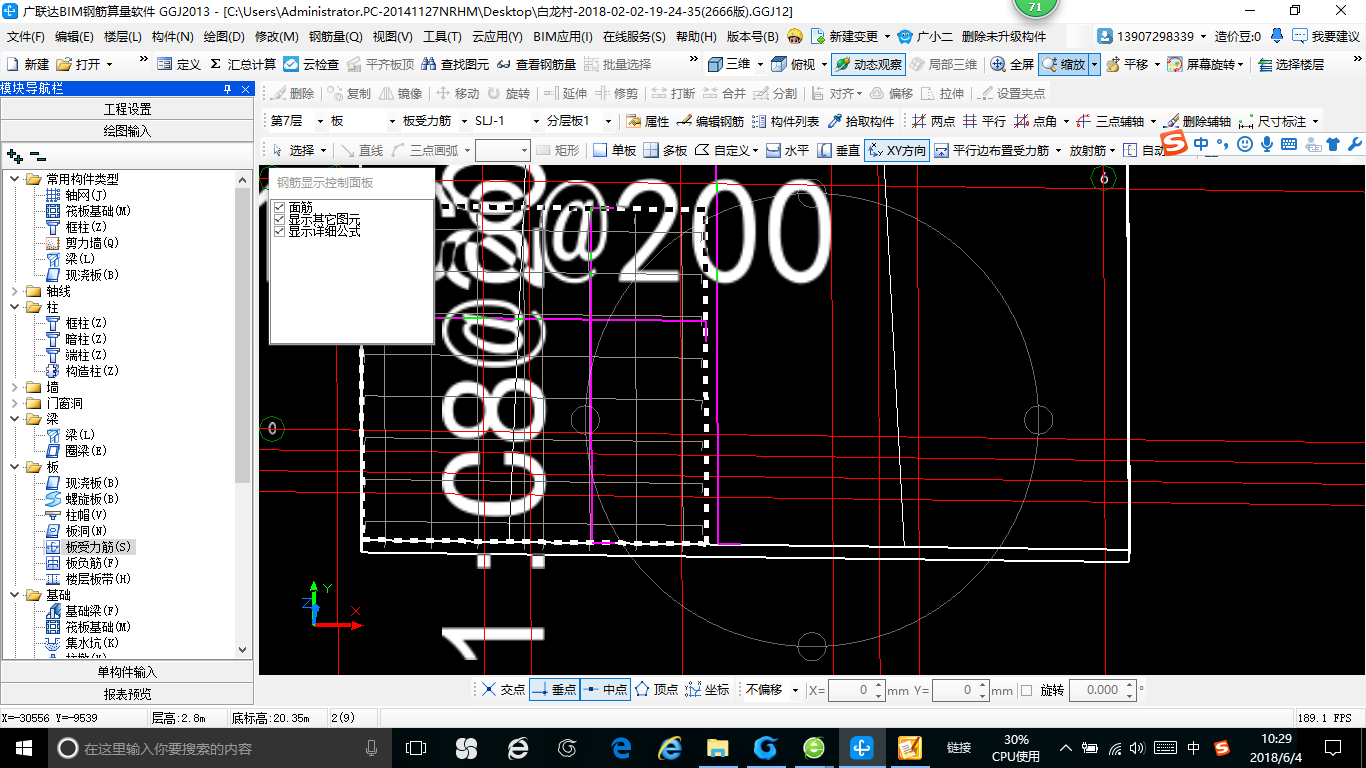The image size is (1366, 768).
Task: Choose 多板 multiple slab mode
Action: point(665,150)
